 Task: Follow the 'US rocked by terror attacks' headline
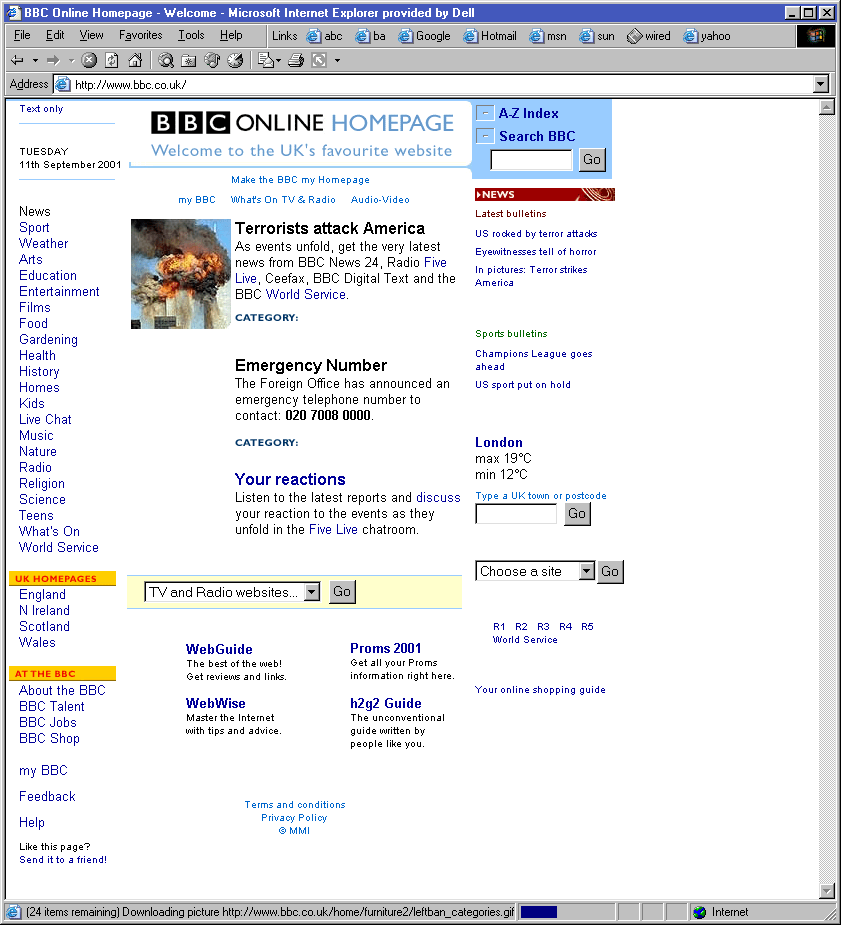536,234
